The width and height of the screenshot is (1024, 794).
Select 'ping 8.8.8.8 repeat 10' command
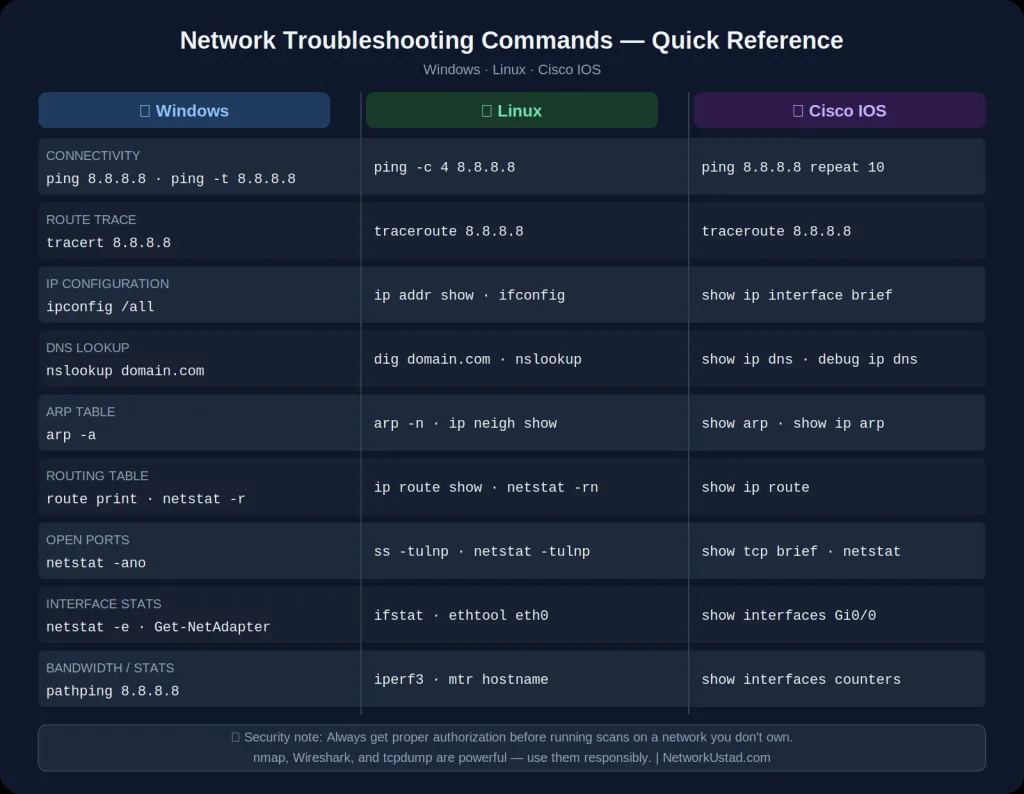[x=793, y=167]
